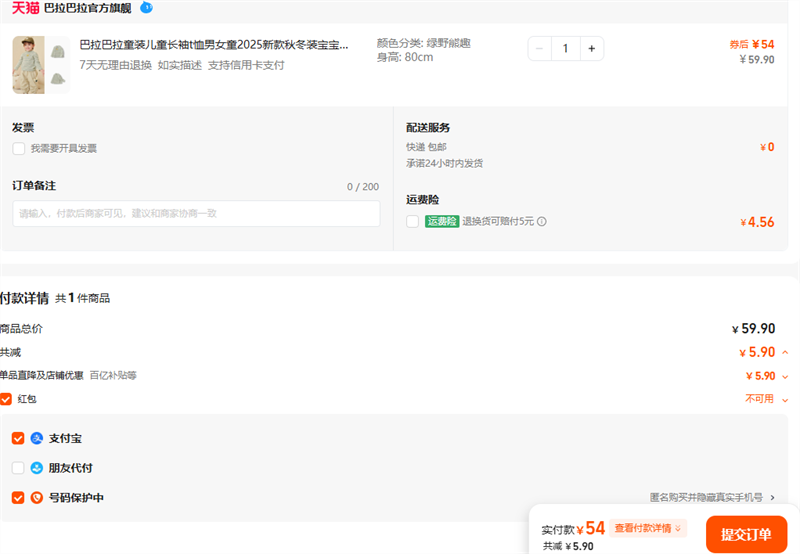This screenshot has height=554, width=800.
Task: Click the Alipay 支付宝 icon
Action: click(37, 438)
